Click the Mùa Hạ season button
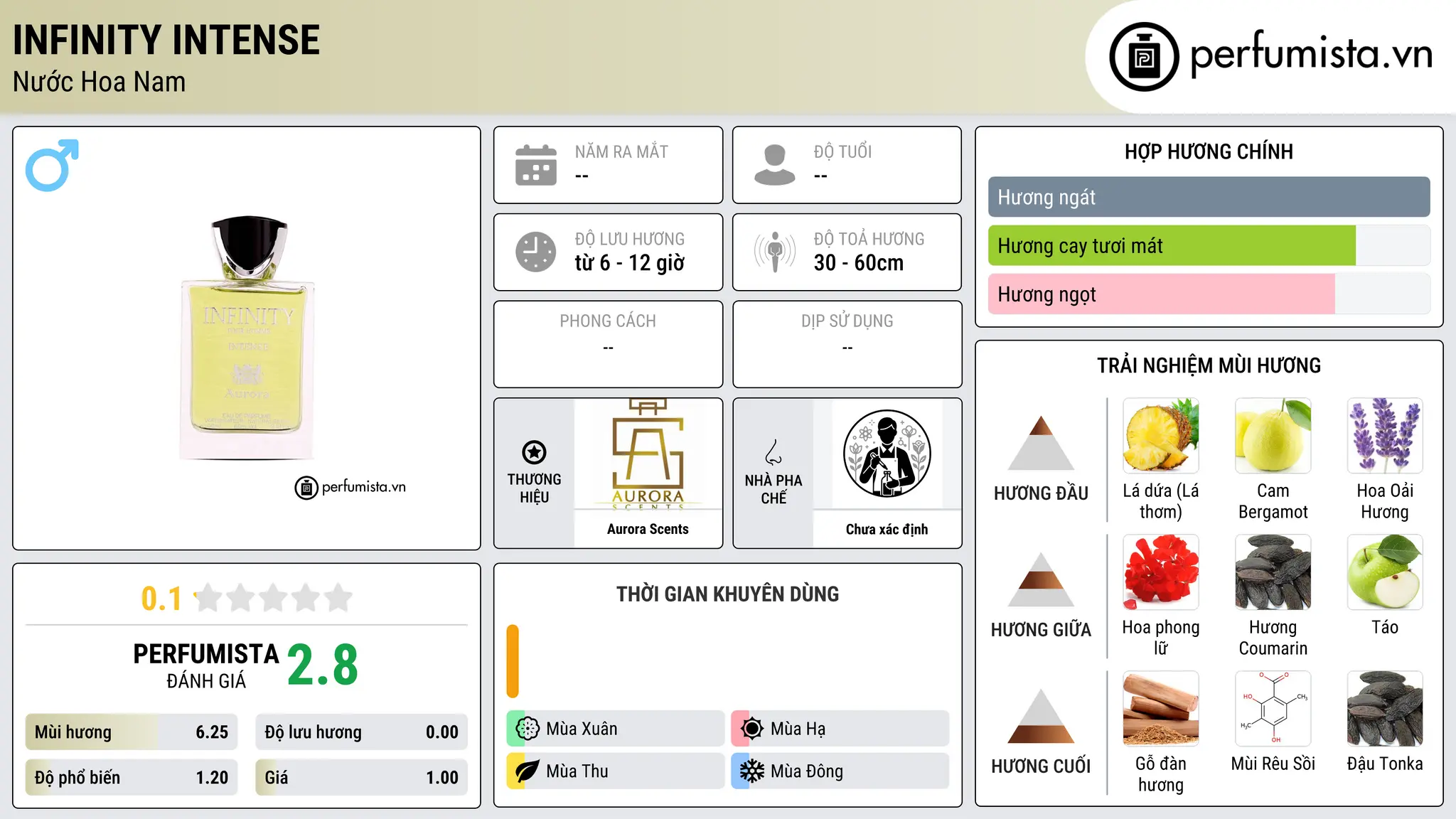 (x=840, y=729)
